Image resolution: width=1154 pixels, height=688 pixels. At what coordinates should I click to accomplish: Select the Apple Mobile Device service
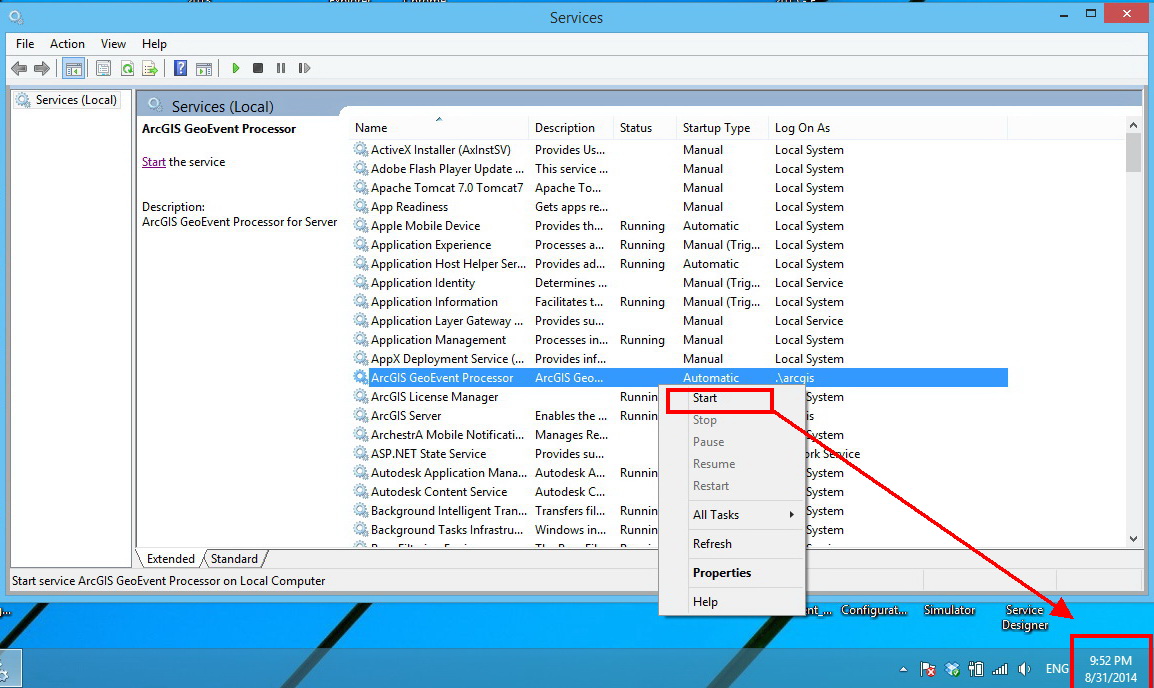(x=679, y=227)
